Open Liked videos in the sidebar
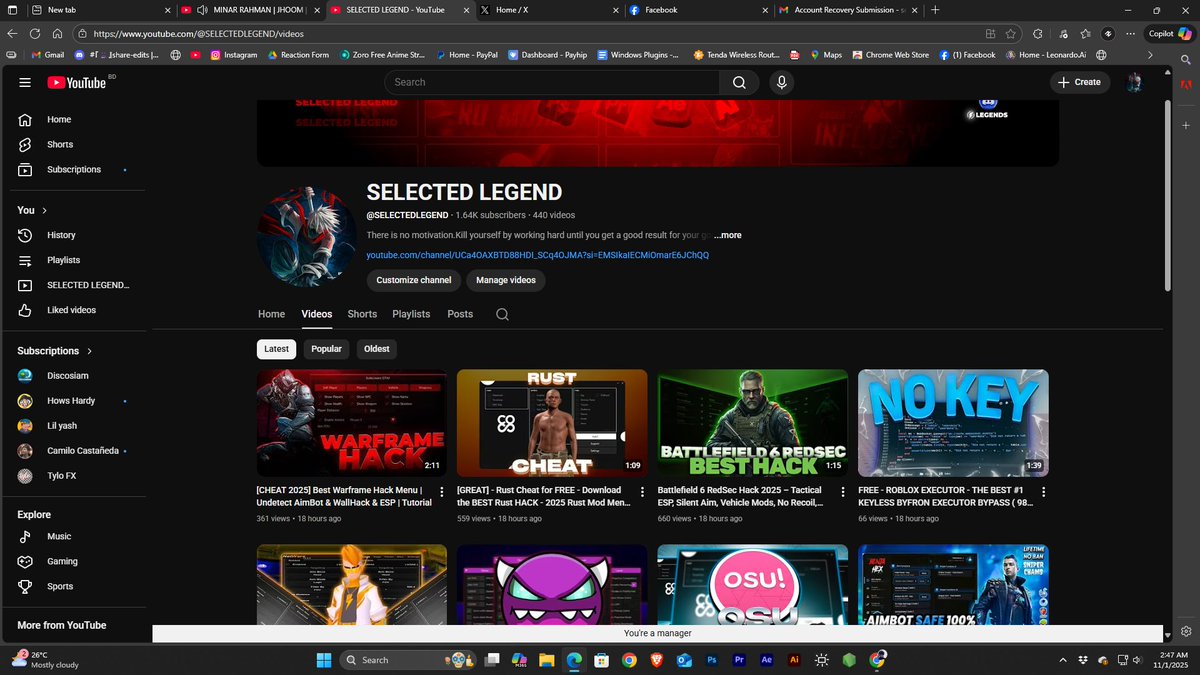This screenshot has width=1200, height=675. (73, 310)
